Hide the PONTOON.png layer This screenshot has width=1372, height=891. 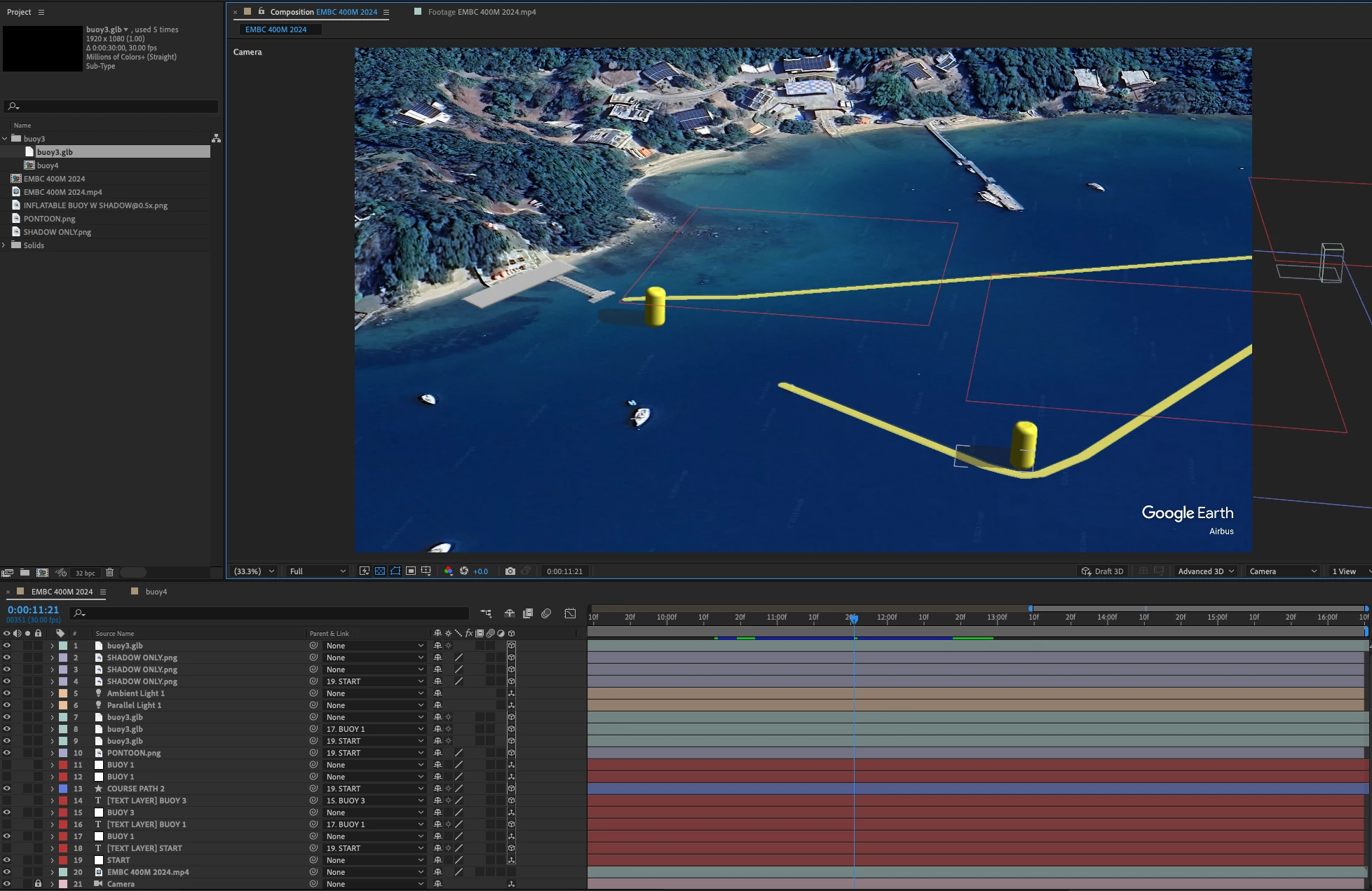click(x=7, y=753)
